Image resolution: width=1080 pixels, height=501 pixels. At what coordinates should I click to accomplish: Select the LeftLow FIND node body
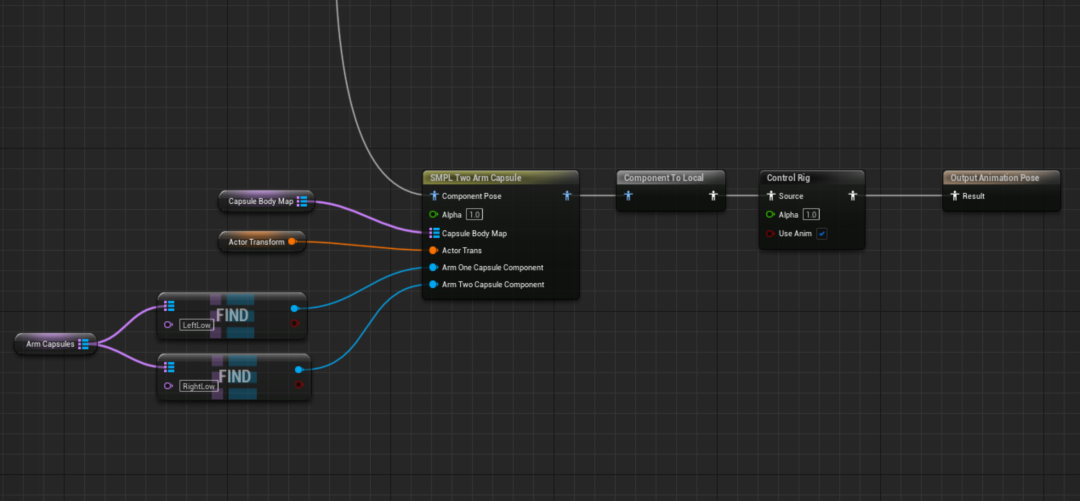pyautogui.click(x=233, y=316)
